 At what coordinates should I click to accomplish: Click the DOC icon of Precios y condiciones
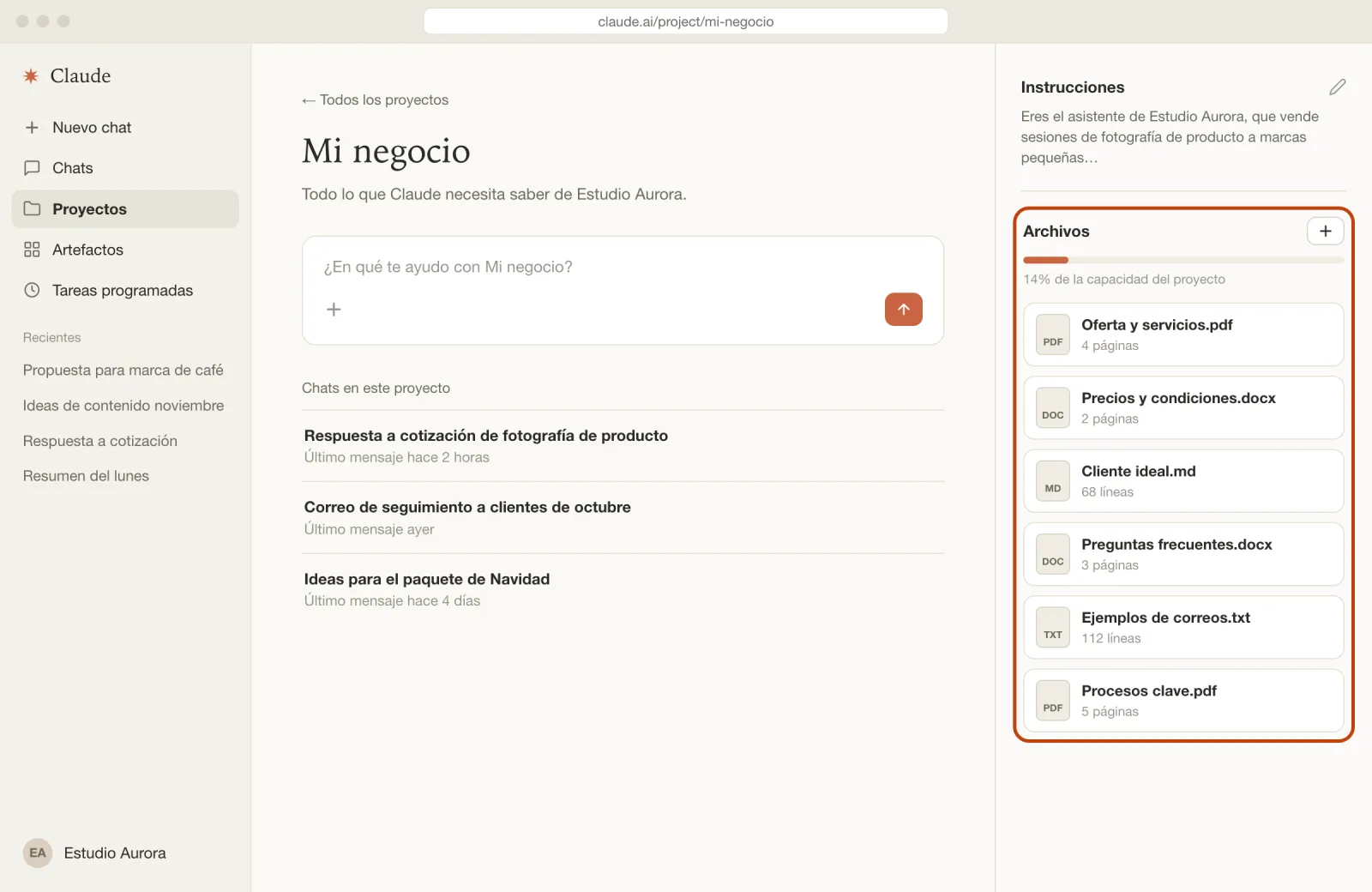1053,408
